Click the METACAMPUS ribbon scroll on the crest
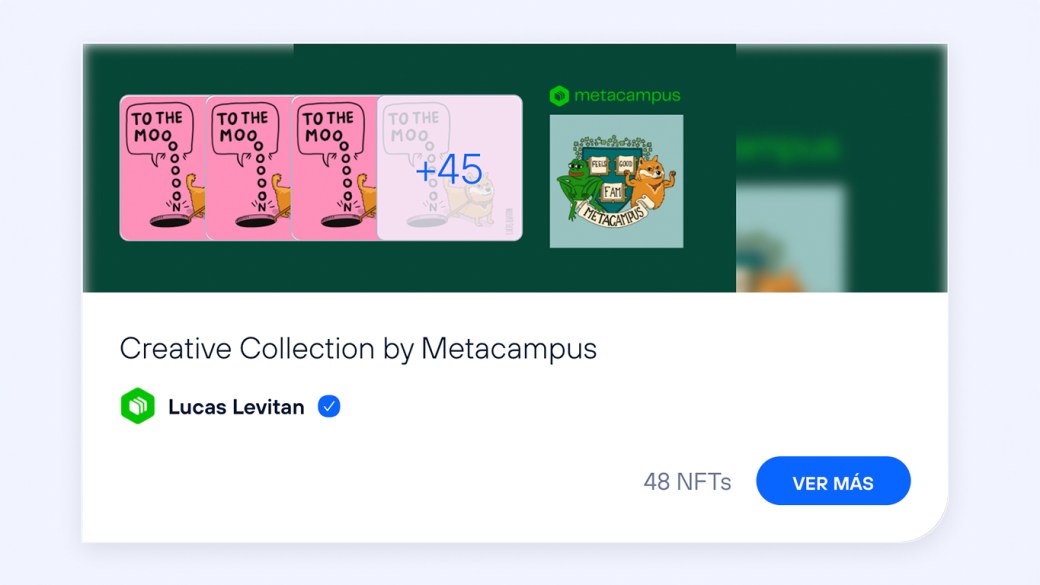The image size is (1040, 585). (x=615, y=214)
